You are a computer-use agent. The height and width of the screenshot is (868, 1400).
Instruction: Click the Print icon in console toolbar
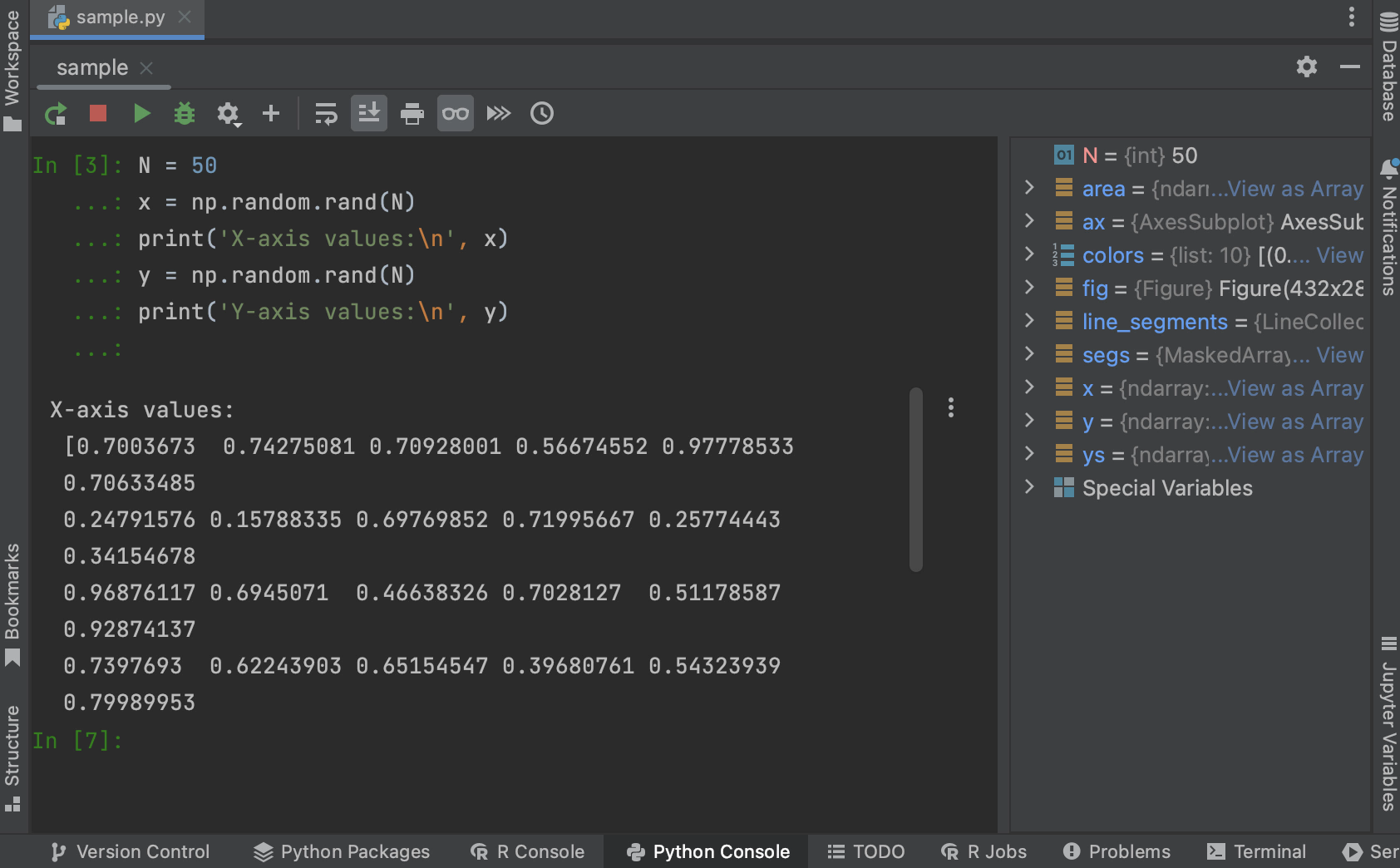412,113
